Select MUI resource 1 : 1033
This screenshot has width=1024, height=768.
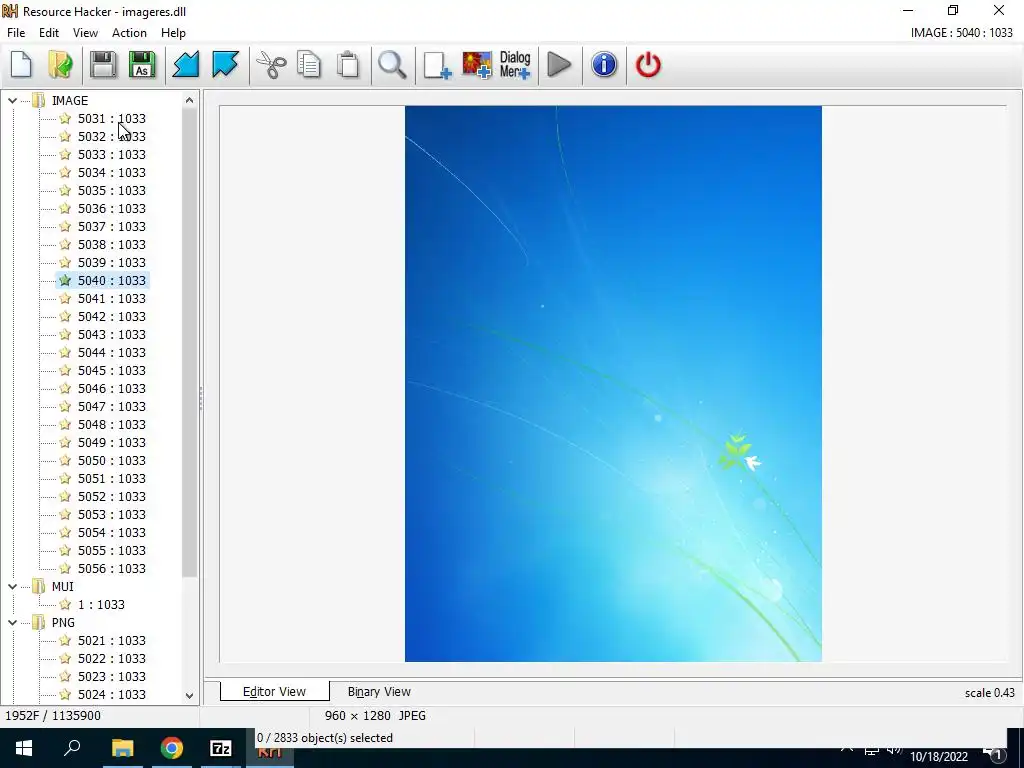coord(101,605)
